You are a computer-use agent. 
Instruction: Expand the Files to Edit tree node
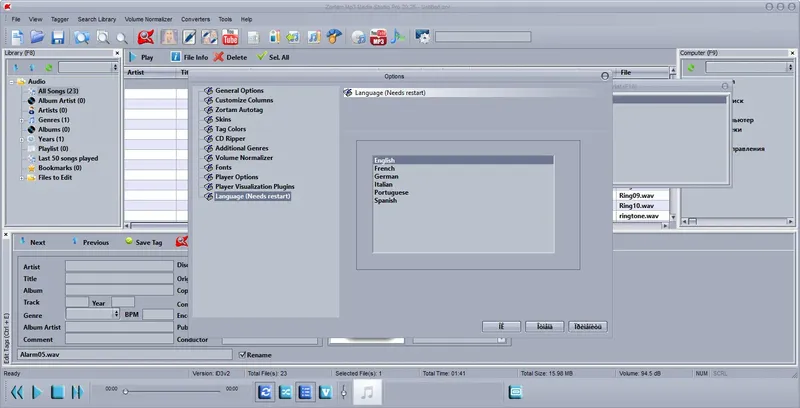(21, 178)
